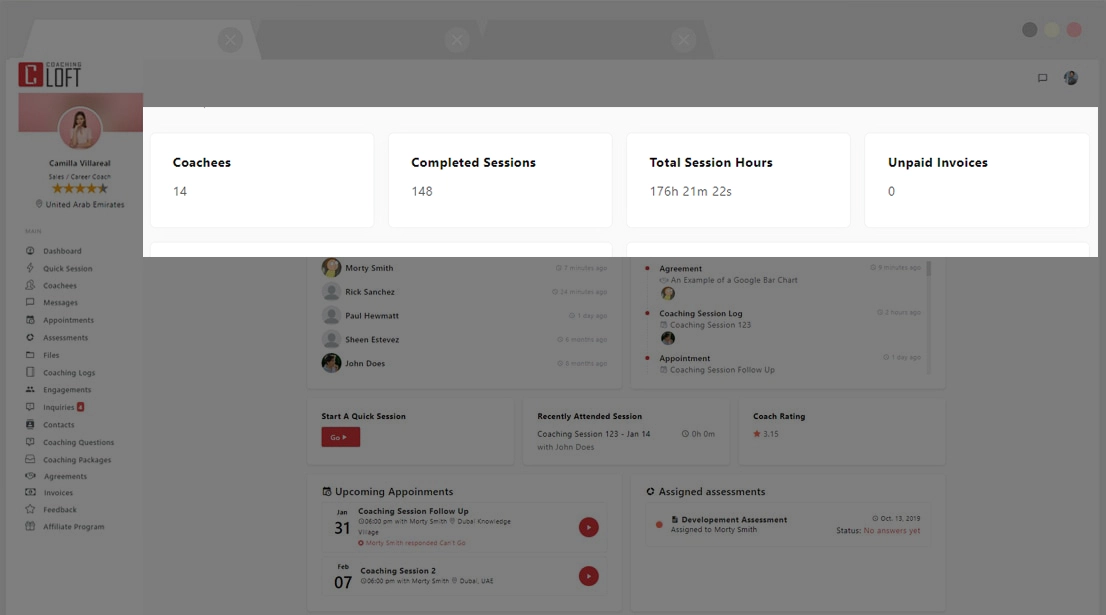Open the Invoices icon in the sidebar
This screenshot has width=1106, height=615.
[33, 493]
